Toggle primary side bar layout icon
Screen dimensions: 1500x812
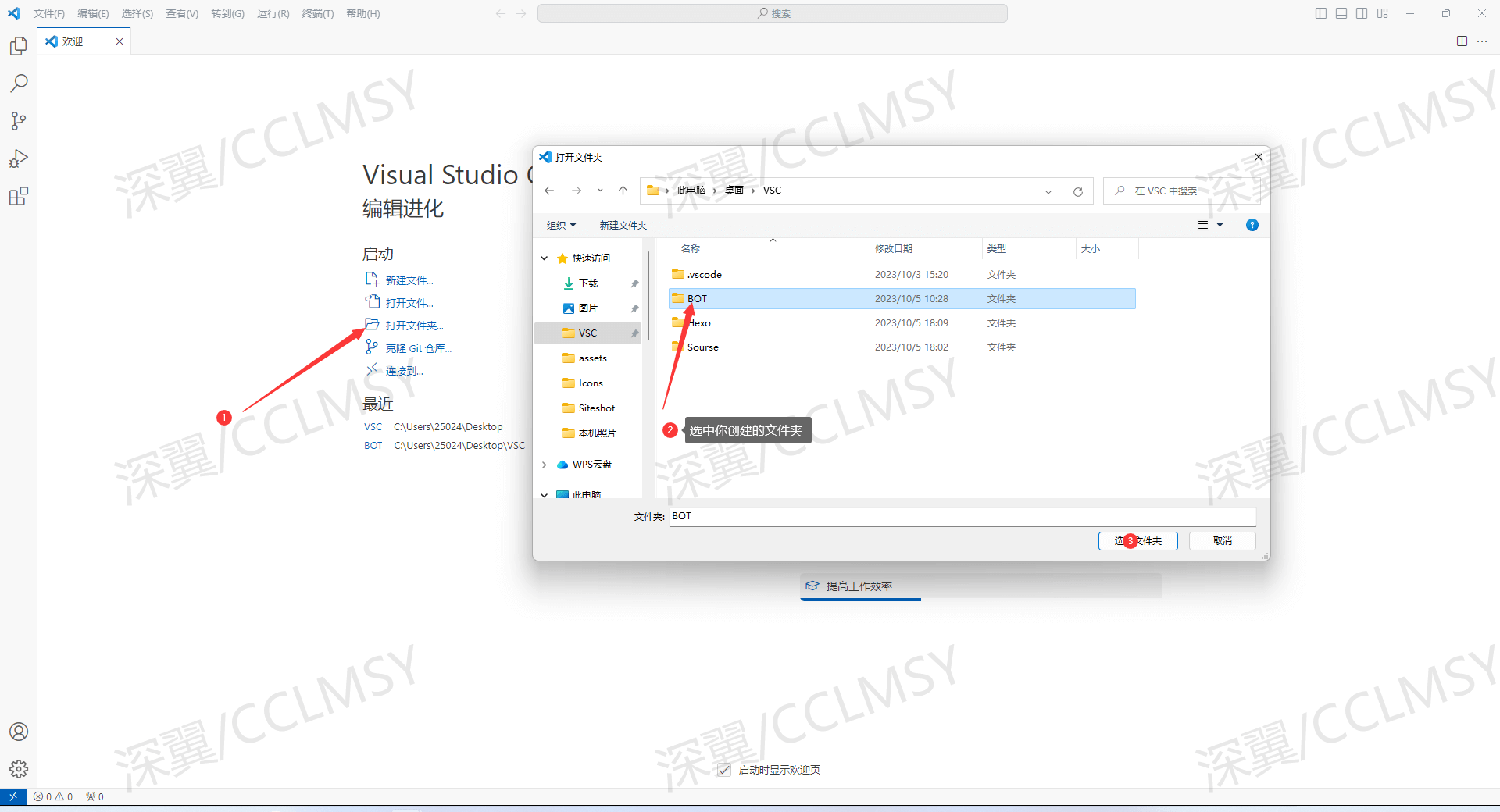coord(1321,13)
